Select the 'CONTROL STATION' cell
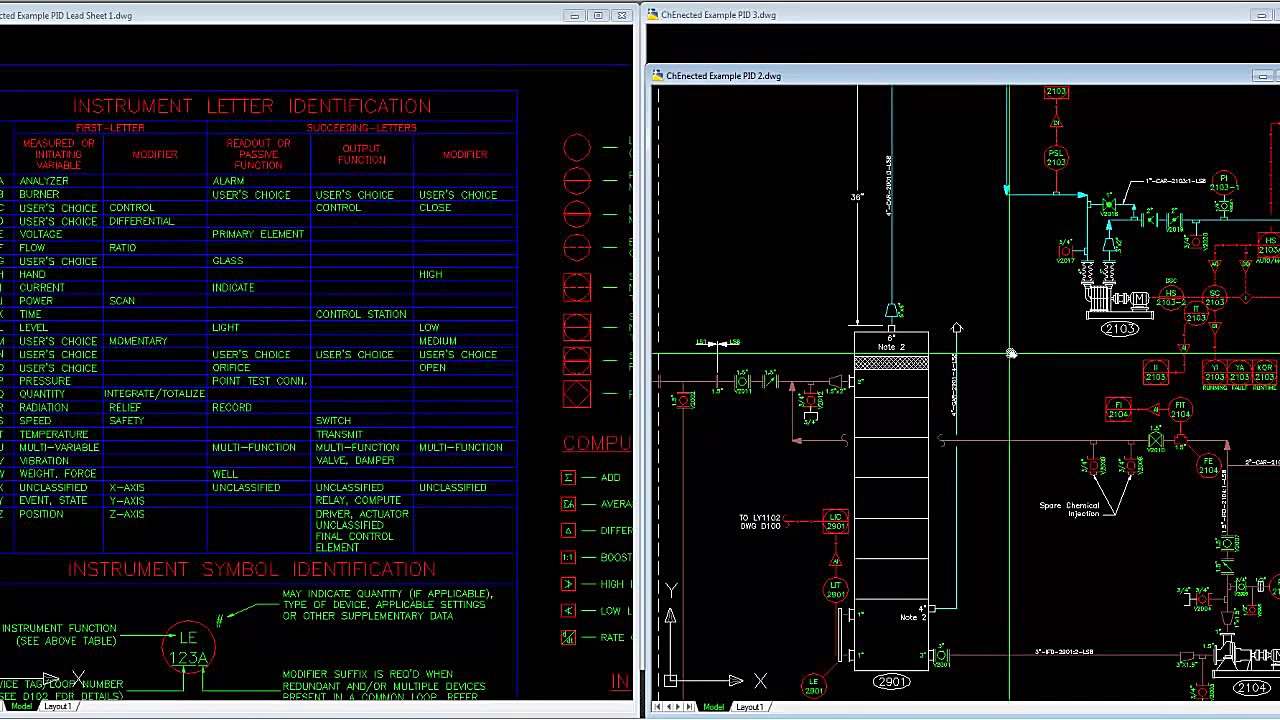 click(361, 314)
